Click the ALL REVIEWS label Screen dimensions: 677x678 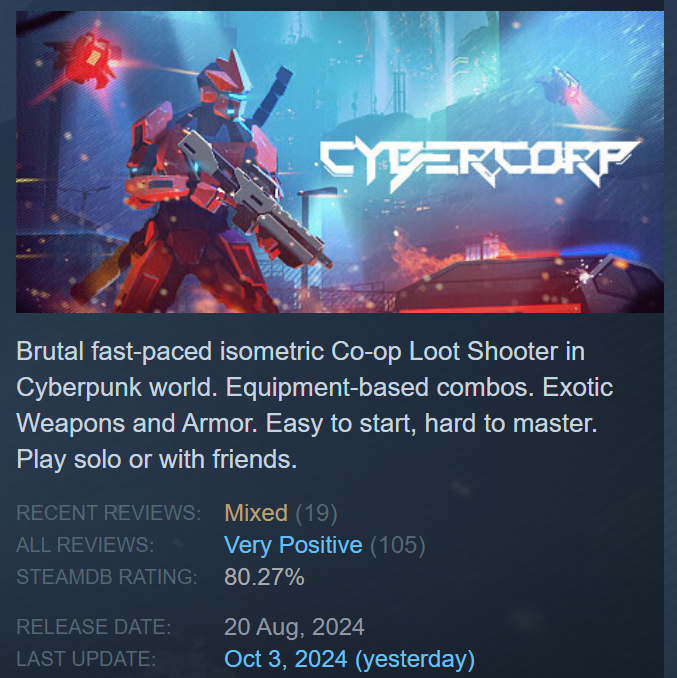[85, 545]
